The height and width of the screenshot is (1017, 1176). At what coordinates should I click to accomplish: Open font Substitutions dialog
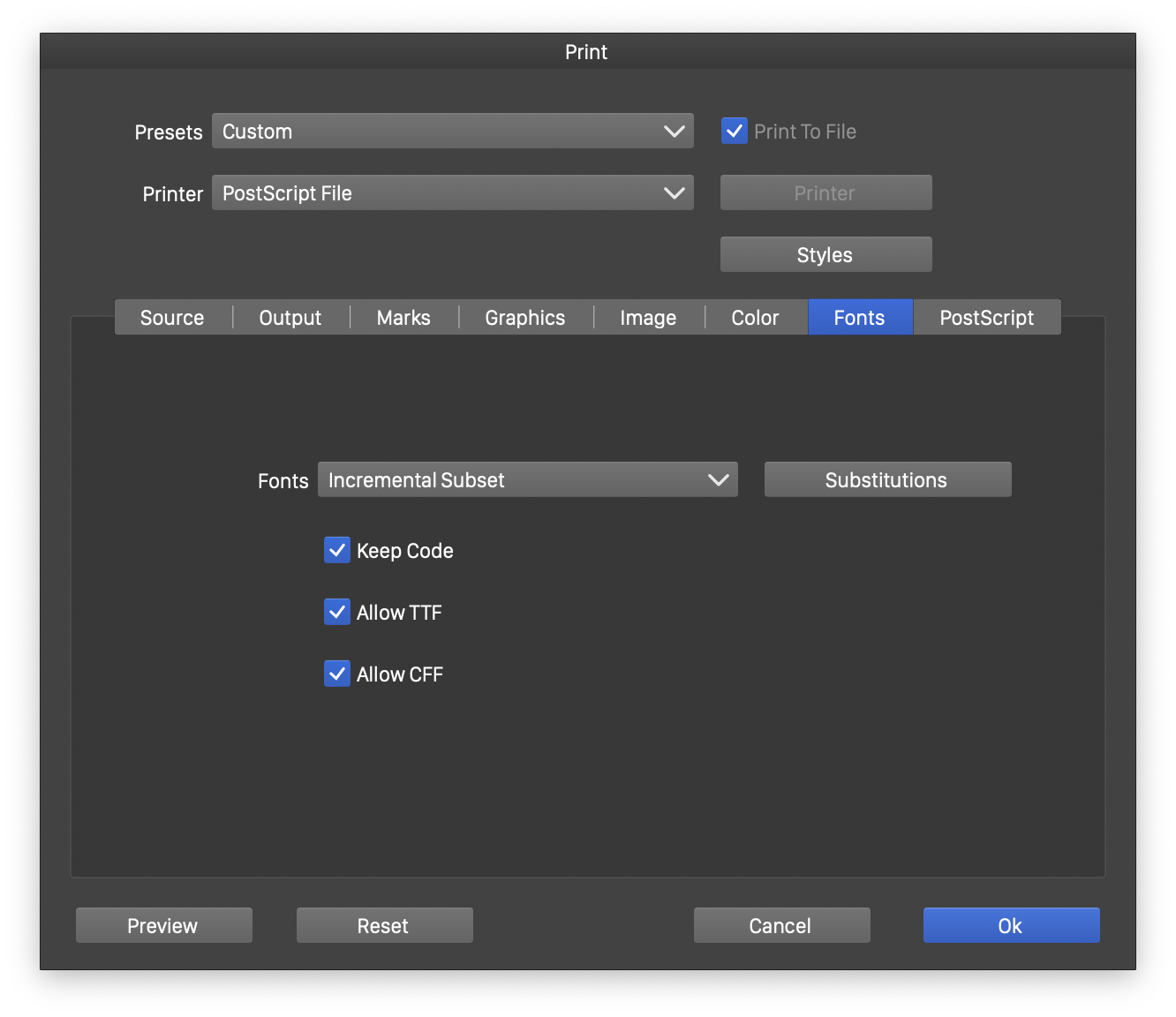coord(887,480)
